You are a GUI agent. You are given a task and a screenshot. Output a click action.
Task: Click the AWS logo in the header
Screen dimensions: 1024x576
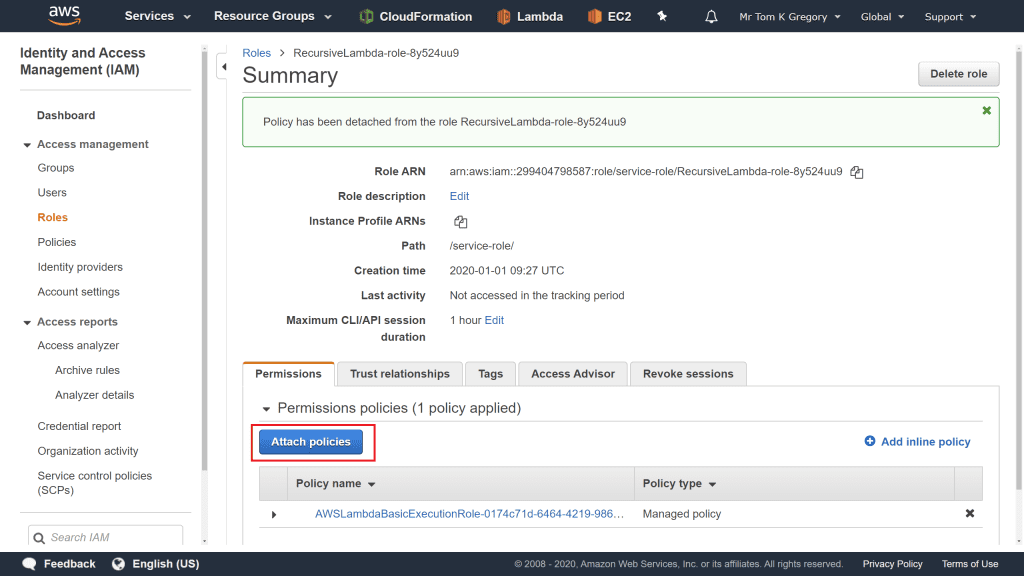(x=66, y=16)
